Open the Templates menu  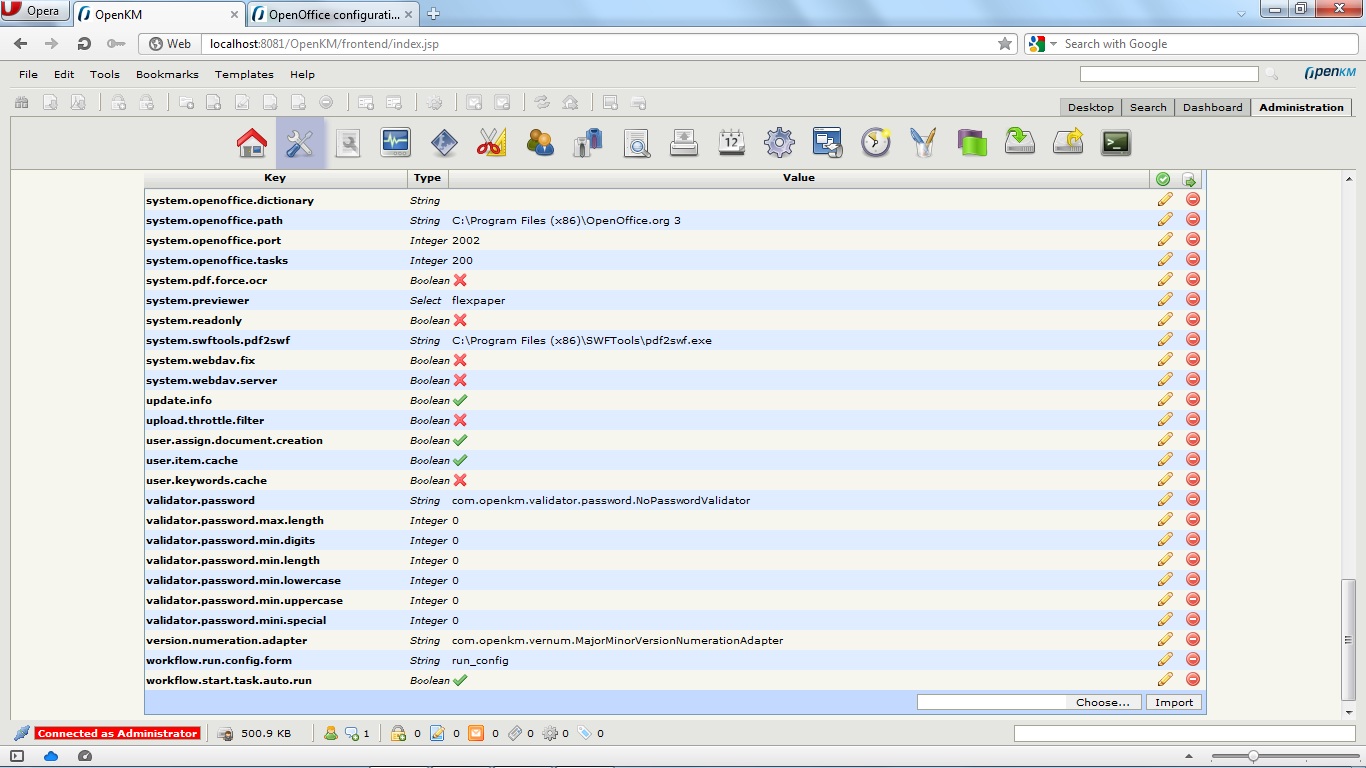pos(244,74)
